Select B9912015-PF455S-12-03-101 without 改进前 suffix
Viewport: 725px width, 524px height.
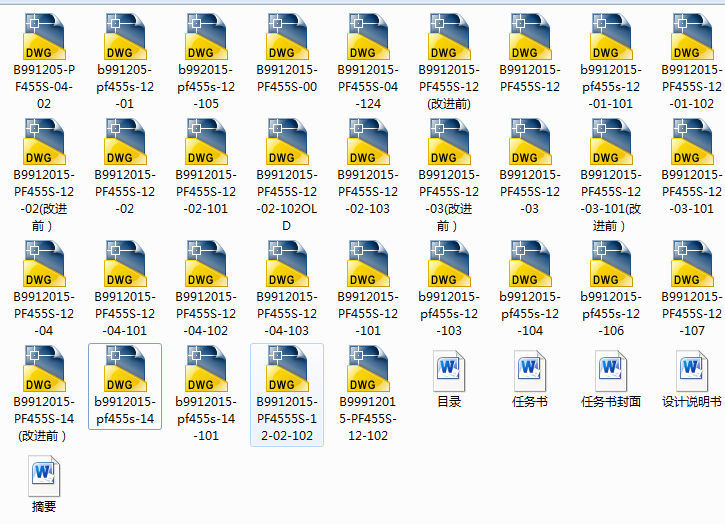point(692,166)
